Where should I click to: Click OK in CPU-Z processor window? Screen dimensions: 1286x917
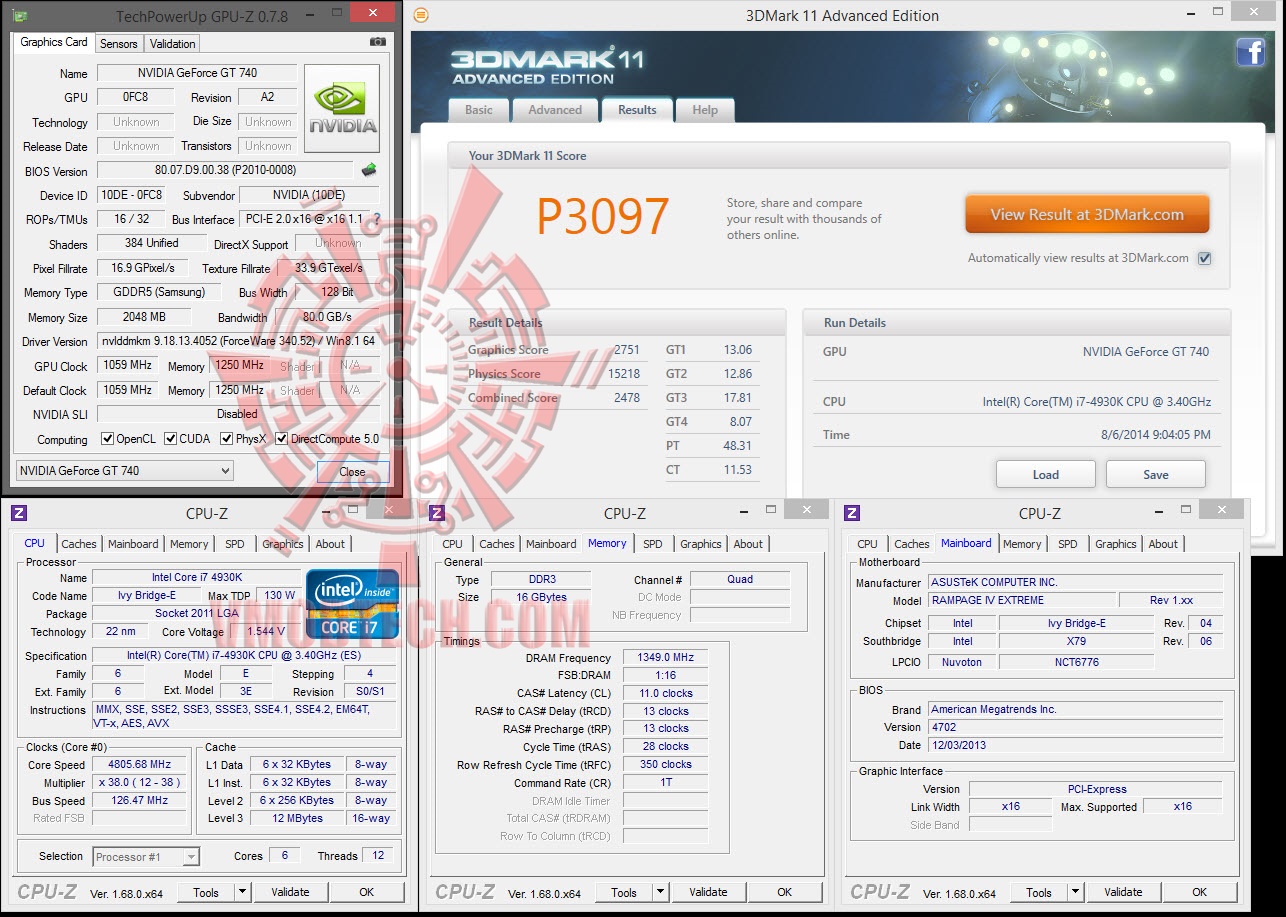point(366,892)
